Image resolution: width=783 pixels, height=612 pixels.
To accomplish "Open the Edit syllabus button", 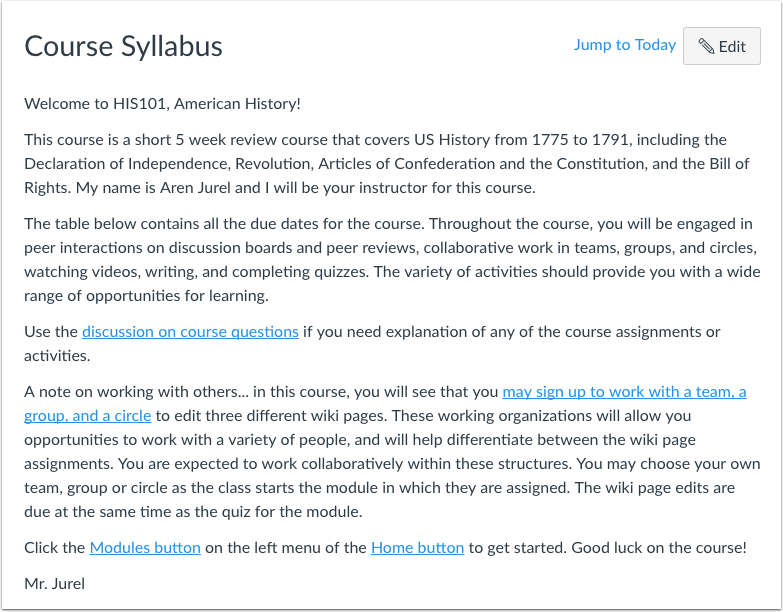I will (722, 46).
